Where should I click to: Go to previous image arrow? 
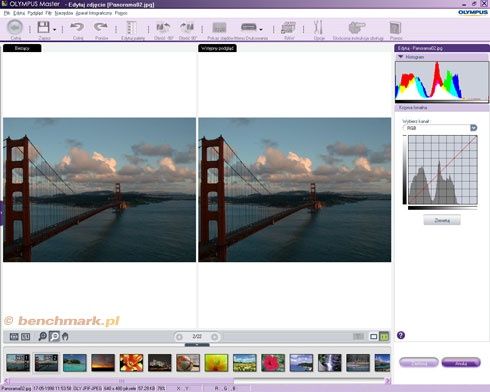click(x=179, y=337)
